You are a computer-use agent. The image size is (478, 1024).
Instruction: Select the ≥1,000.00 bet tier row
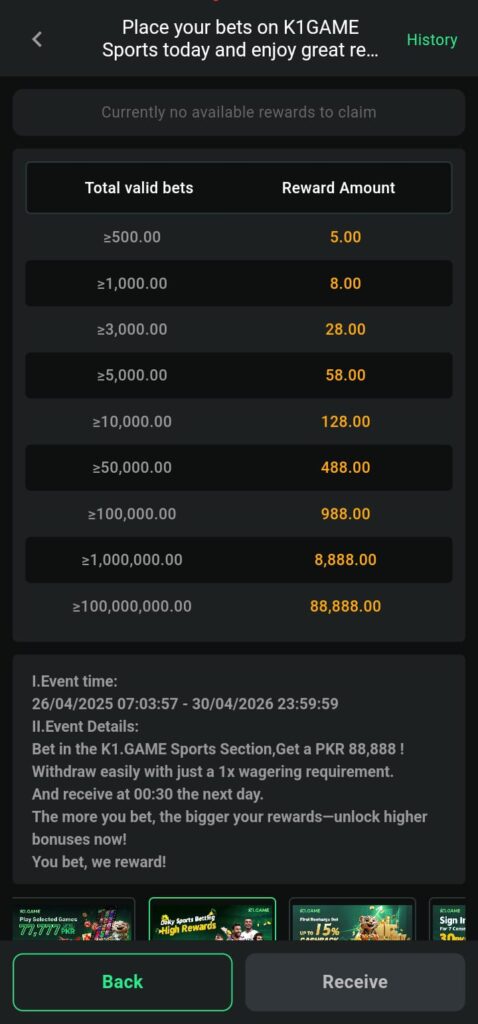click(239, 283)
